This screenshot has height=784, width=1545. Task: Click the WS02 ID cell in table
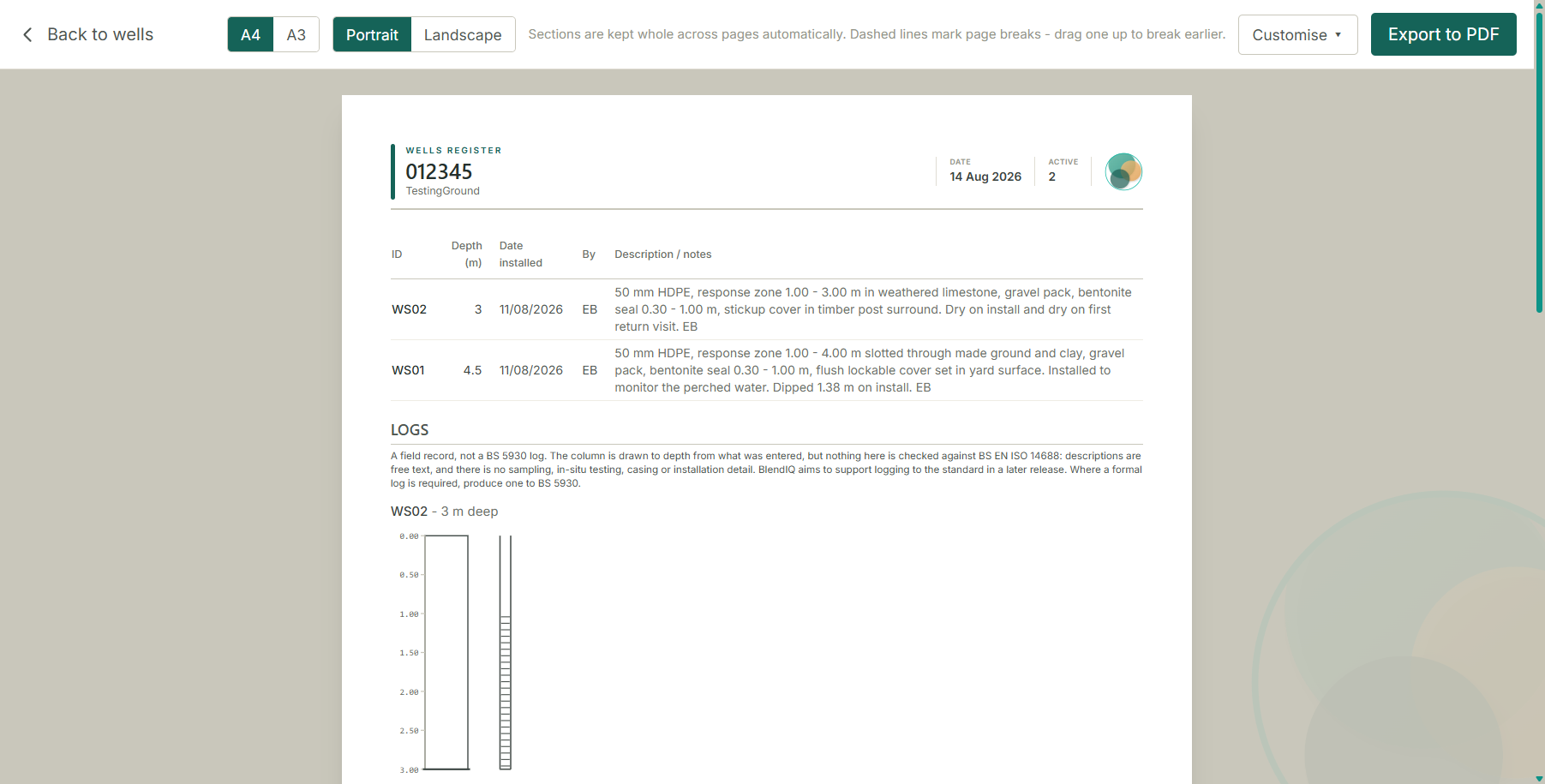(x=409, y=309)
